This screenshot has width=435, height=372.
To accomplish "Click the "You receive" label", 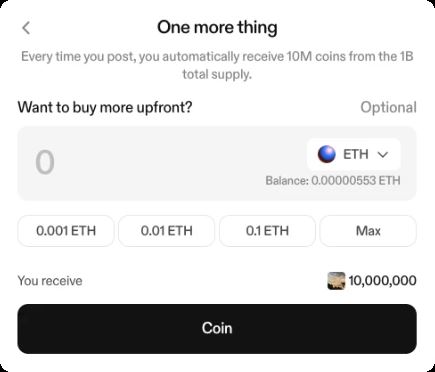I will pyautogui.click(x=50, y=281).
